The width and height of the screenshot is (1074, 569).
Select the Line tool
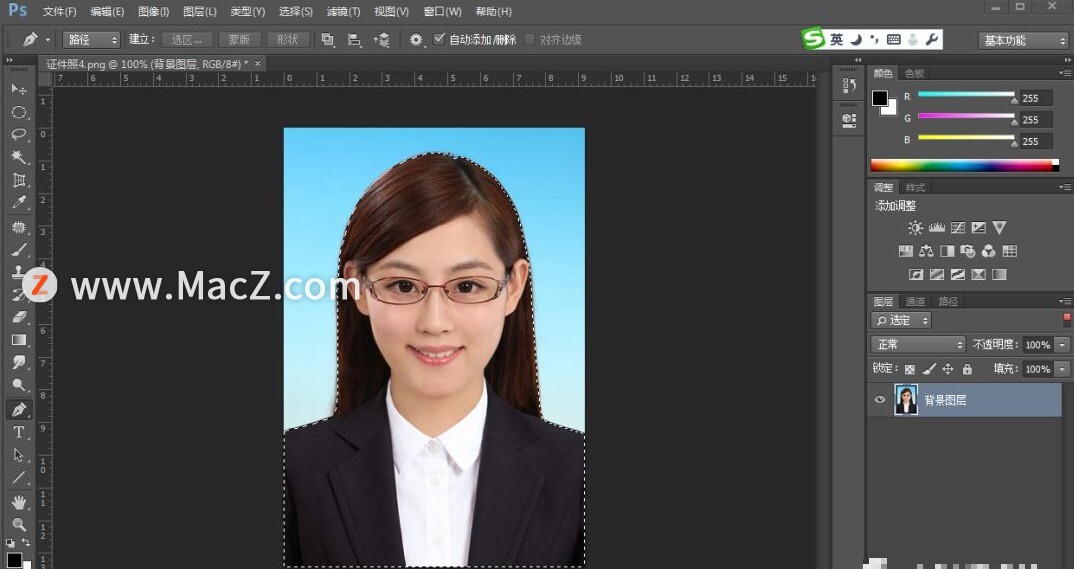click(x=18, y=478)
